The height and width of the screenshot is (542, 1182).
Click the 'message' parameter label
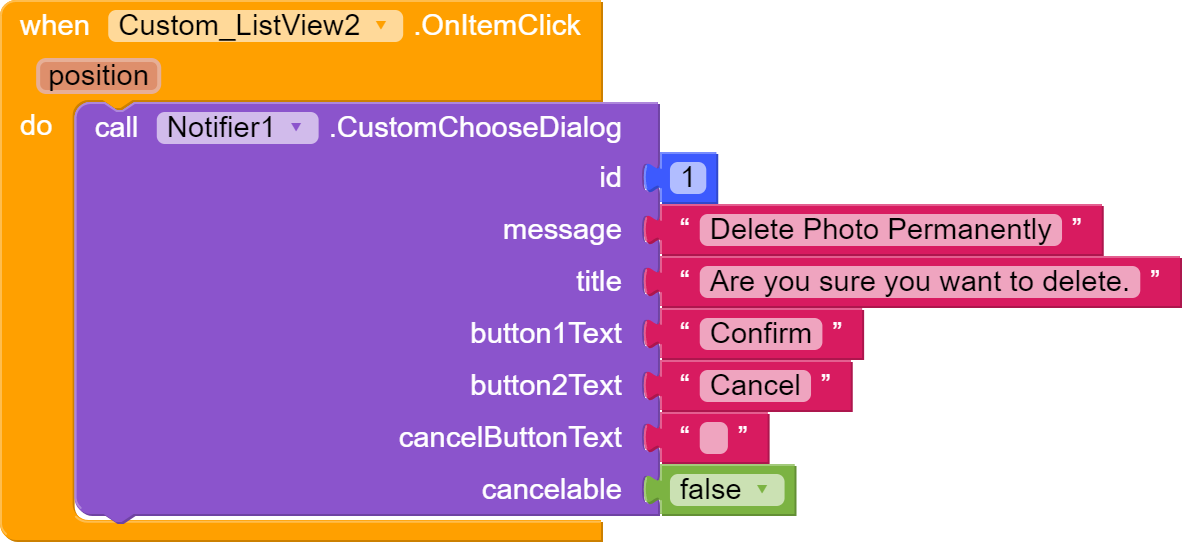click(561, 230)
